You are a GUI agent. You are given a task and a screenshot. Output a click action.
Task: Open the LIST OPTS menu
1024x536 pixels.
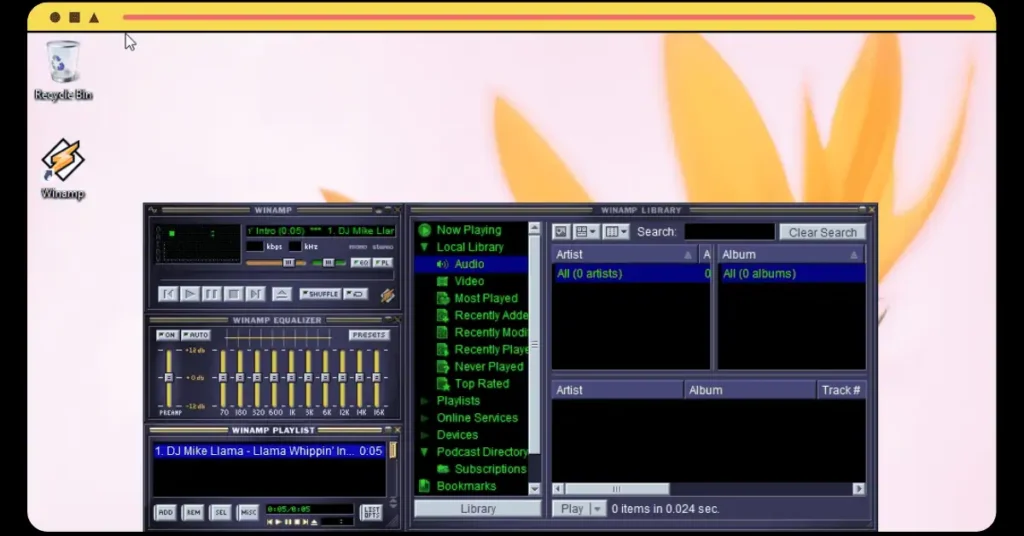coord(371,512)
